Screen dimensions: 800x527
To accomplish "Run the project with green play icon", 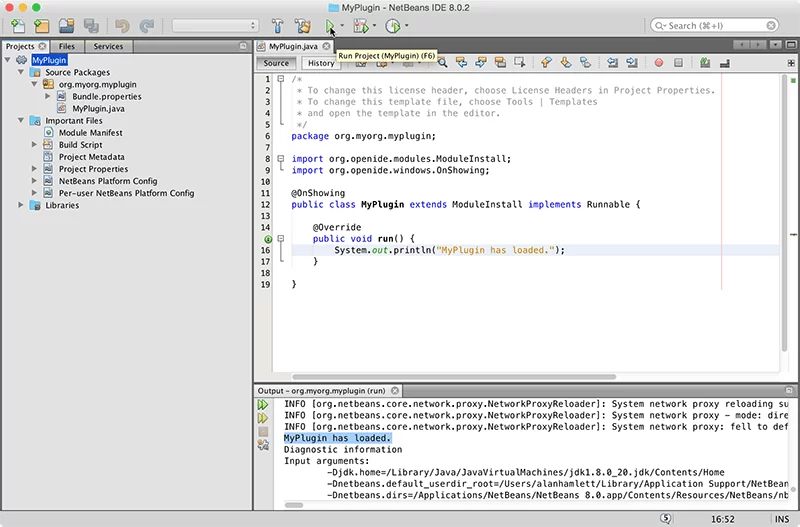I will (x=330, y=26).
